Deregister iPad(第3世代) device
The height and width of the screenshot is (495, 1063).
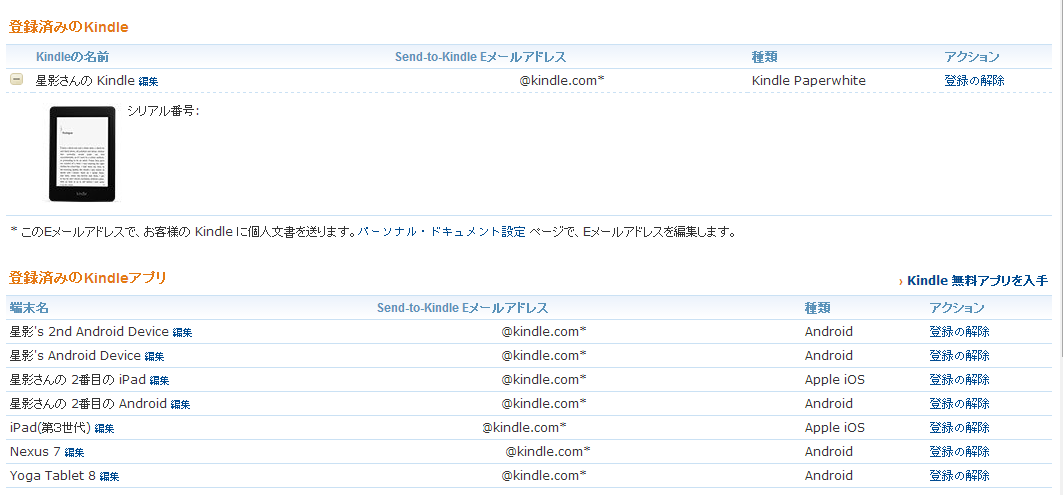click(959, 427)
